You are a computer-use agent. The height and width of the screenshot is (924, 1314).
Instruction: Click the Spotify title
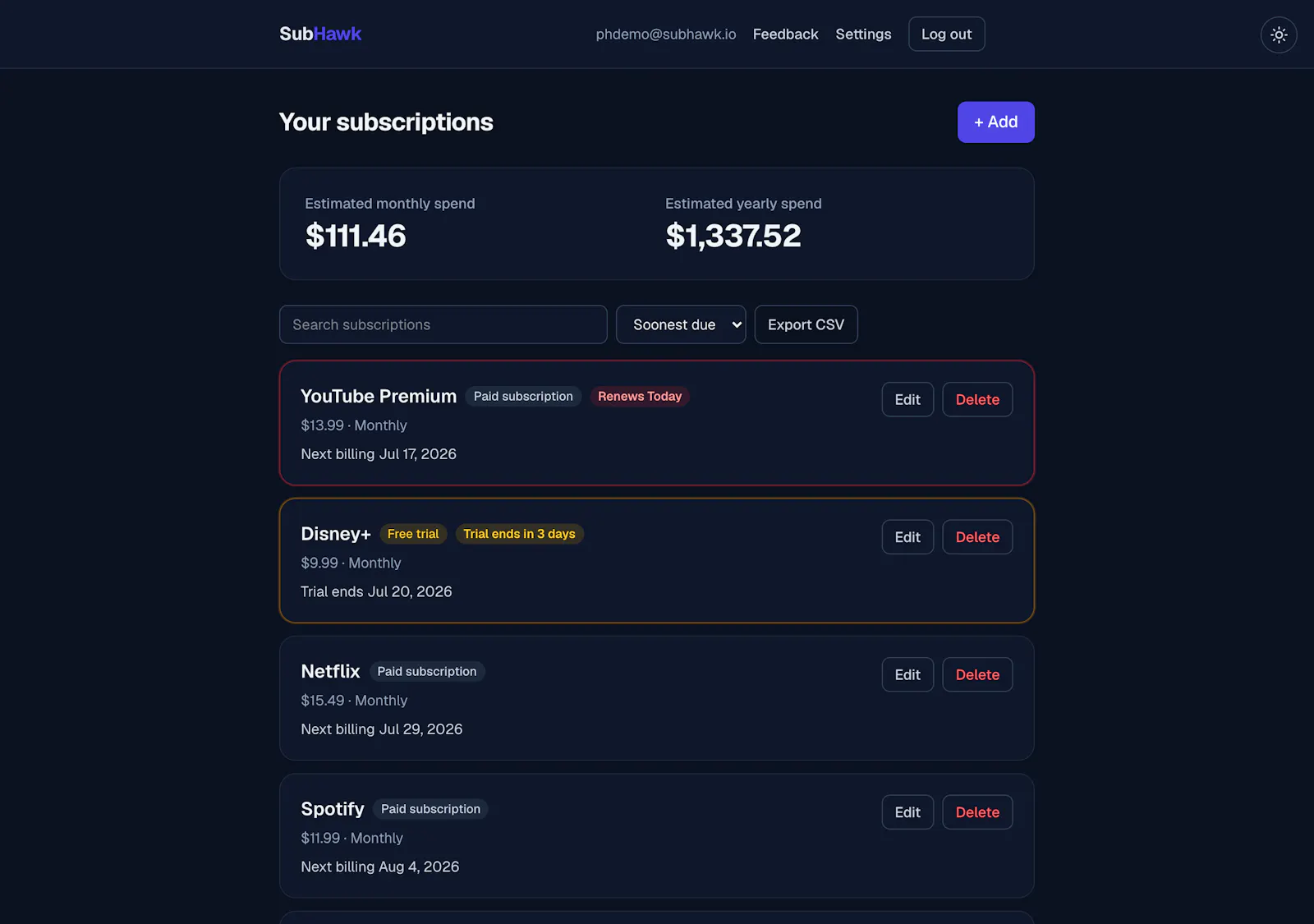[x=333, y=809]
